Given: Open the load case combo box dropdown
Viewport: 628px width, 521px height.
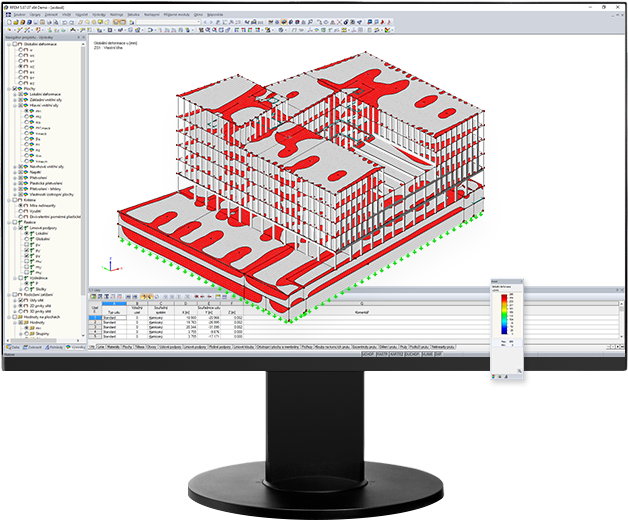Looking at the screenshot, I should (x=199, y=22).
